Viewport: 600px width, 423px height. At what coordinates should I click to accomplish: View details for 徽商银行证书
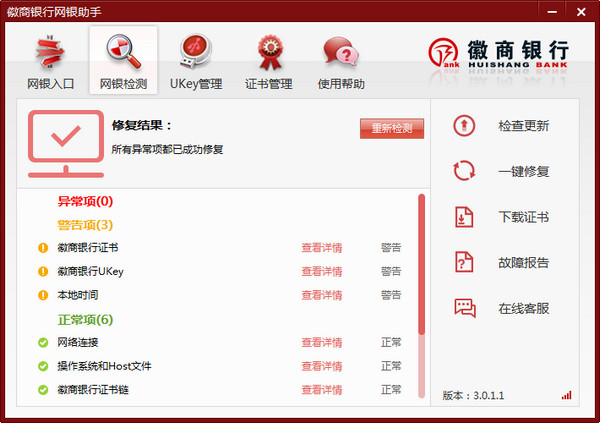[321, 248]
